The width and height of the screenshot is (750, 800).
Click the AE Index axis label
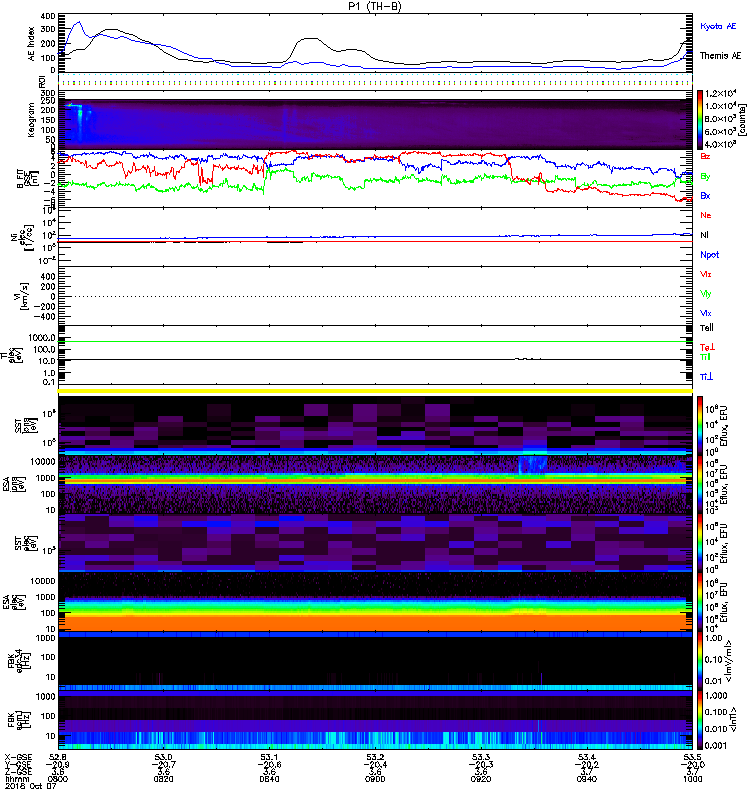point(32,44)
